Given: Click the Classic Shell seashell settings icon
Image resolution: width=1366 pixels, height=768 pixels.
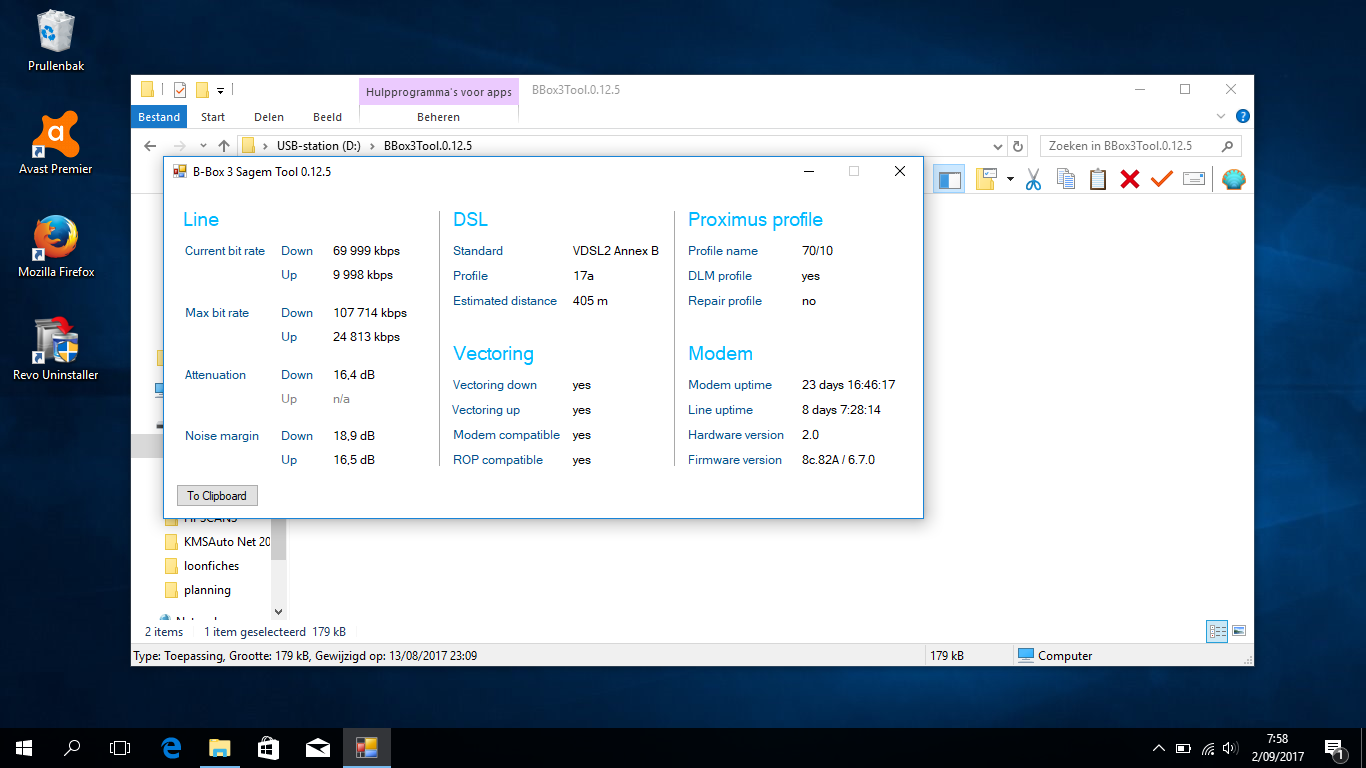Looking at the screenshot, I should (1234, 180).
